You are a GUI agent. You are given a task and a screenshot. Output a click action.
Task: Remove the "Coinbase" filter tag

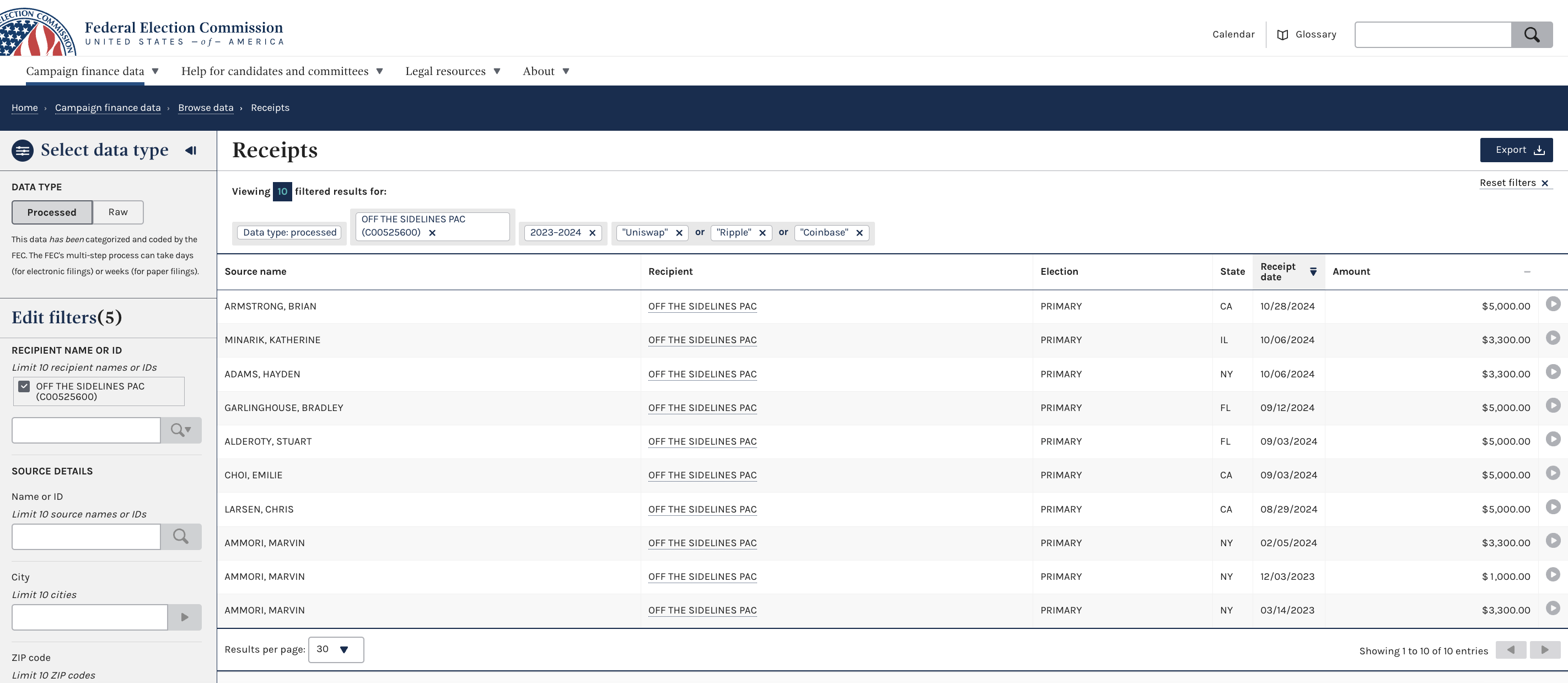point(860,233)
